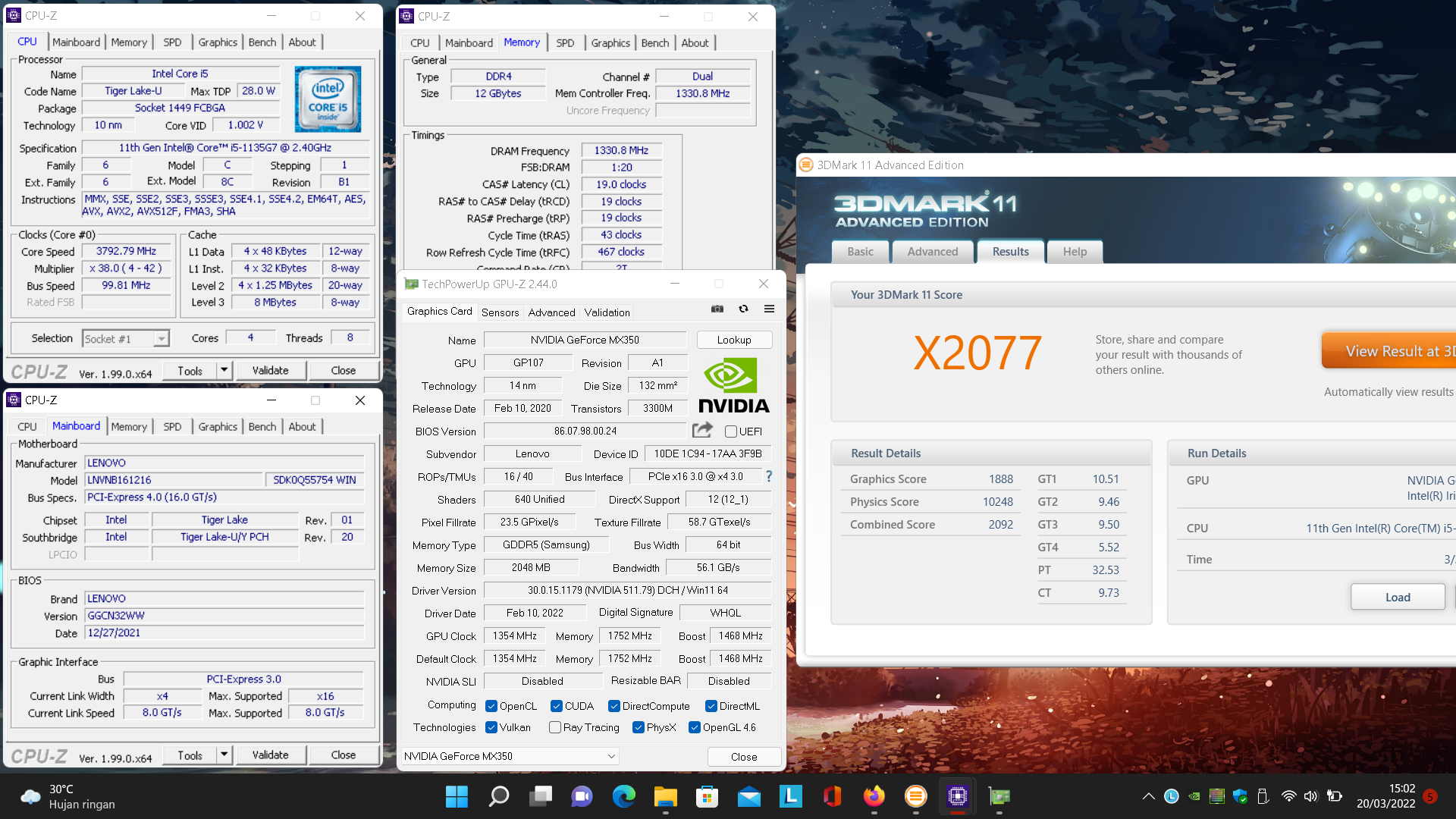
Task: Toggle the PhysX checkbox
Action: click(639, 727)
